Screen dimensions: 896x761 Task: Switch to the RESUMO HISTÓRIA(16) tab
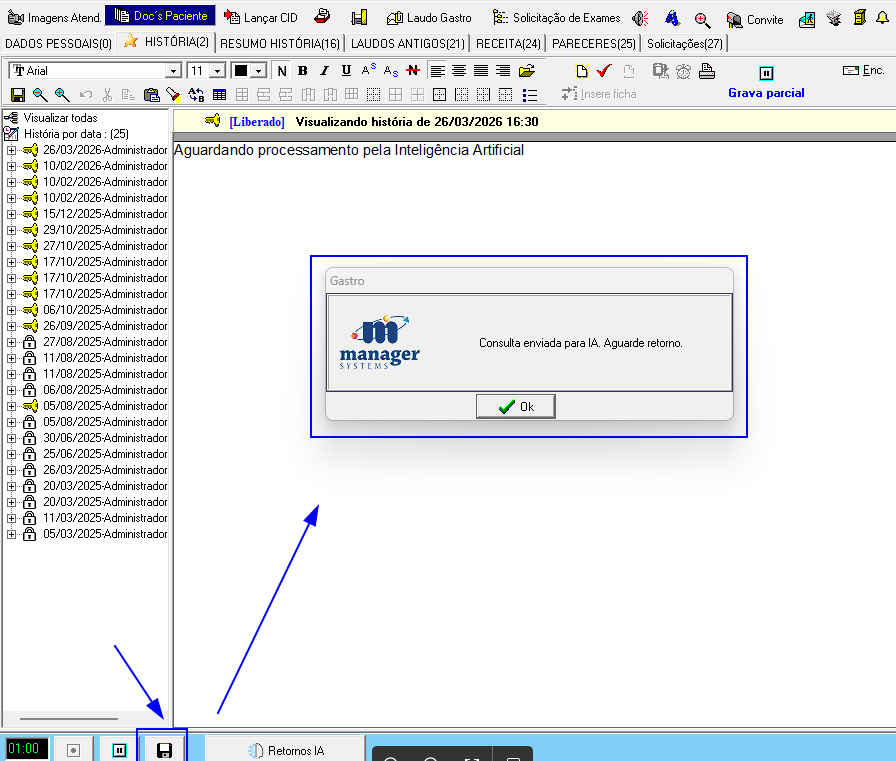pyautogui.click(x=280, y=43)
